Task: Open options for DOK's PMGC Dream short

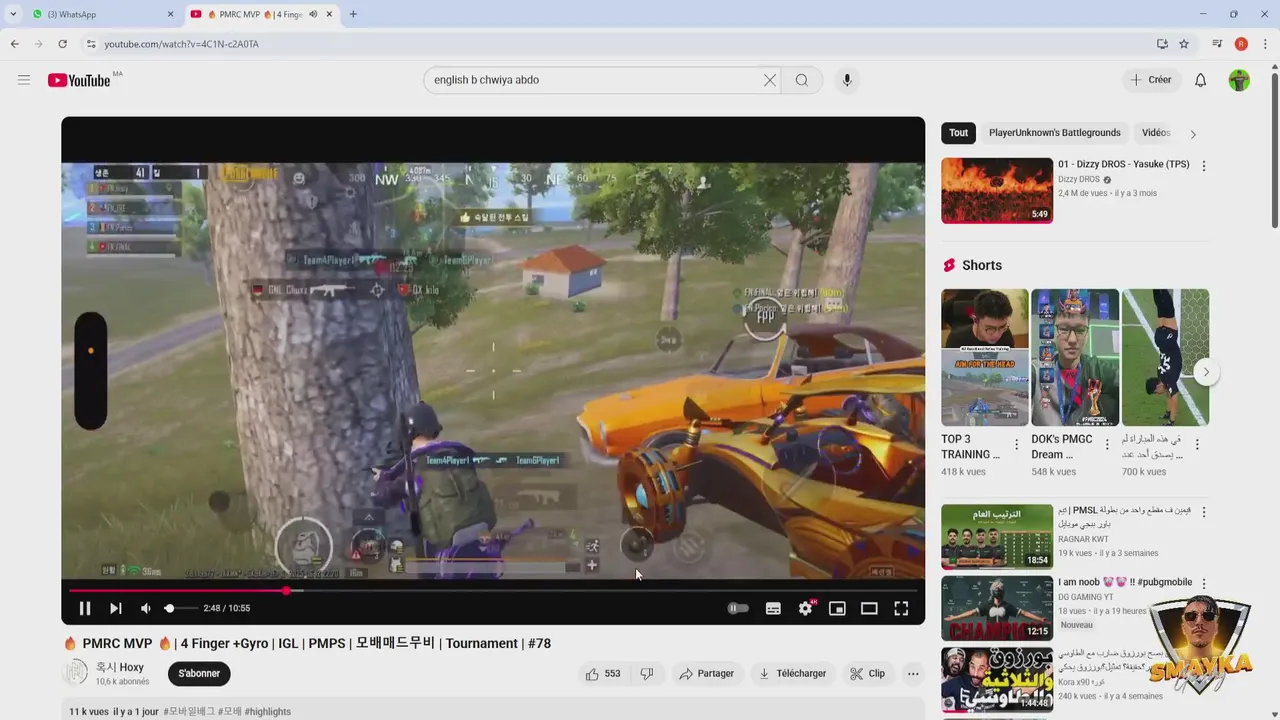Action: click(1107, 444)
